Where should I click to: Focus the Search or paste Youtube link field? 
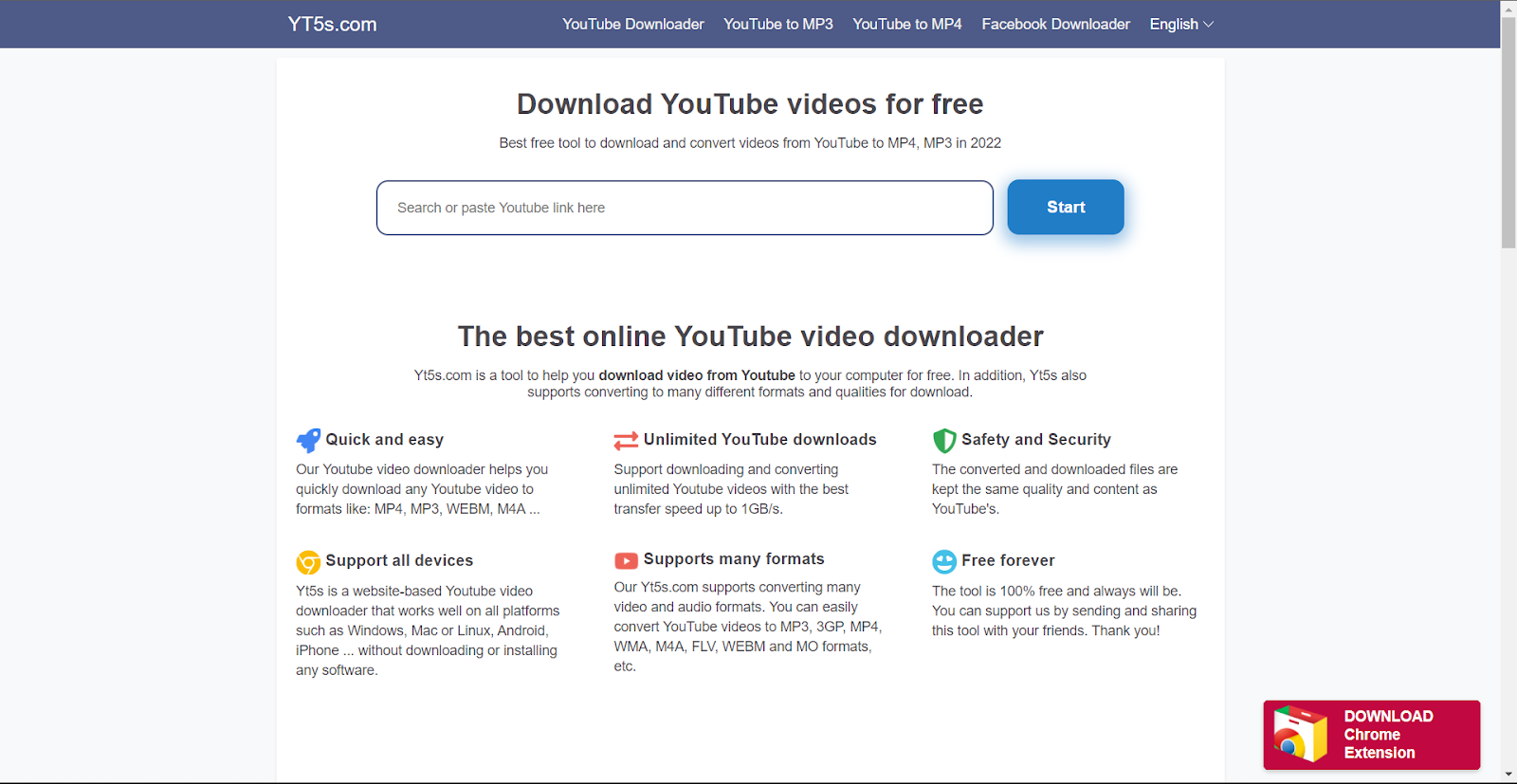[x=685, y=208]
